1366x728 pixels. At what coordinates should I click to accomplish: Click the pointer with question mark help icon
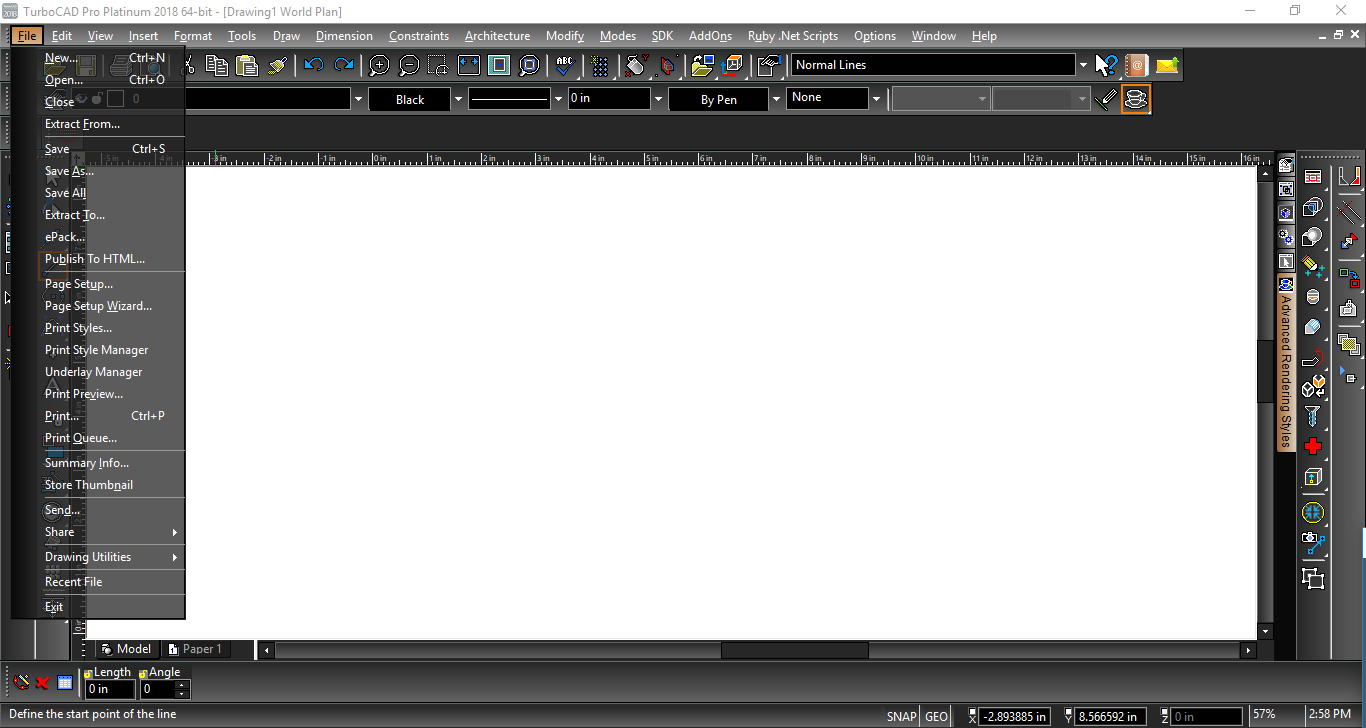[x=1106, y=65]
